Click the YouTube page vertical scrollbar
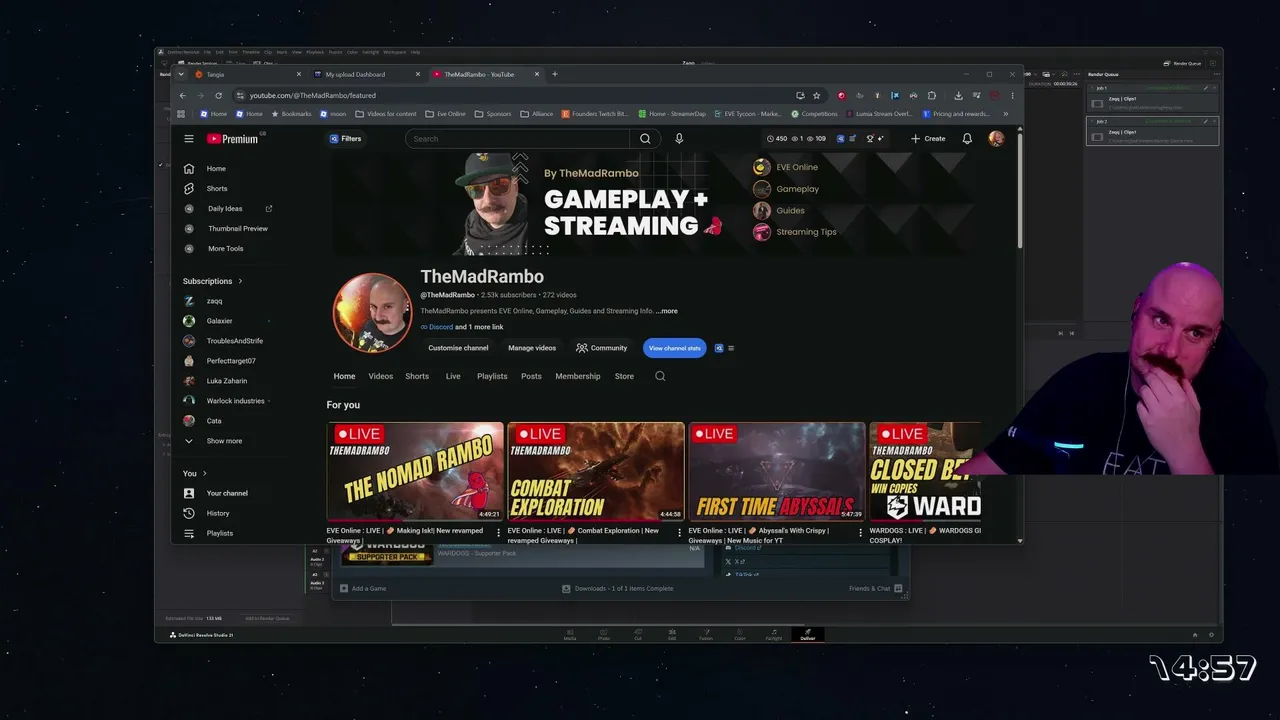 [1020, 190]
